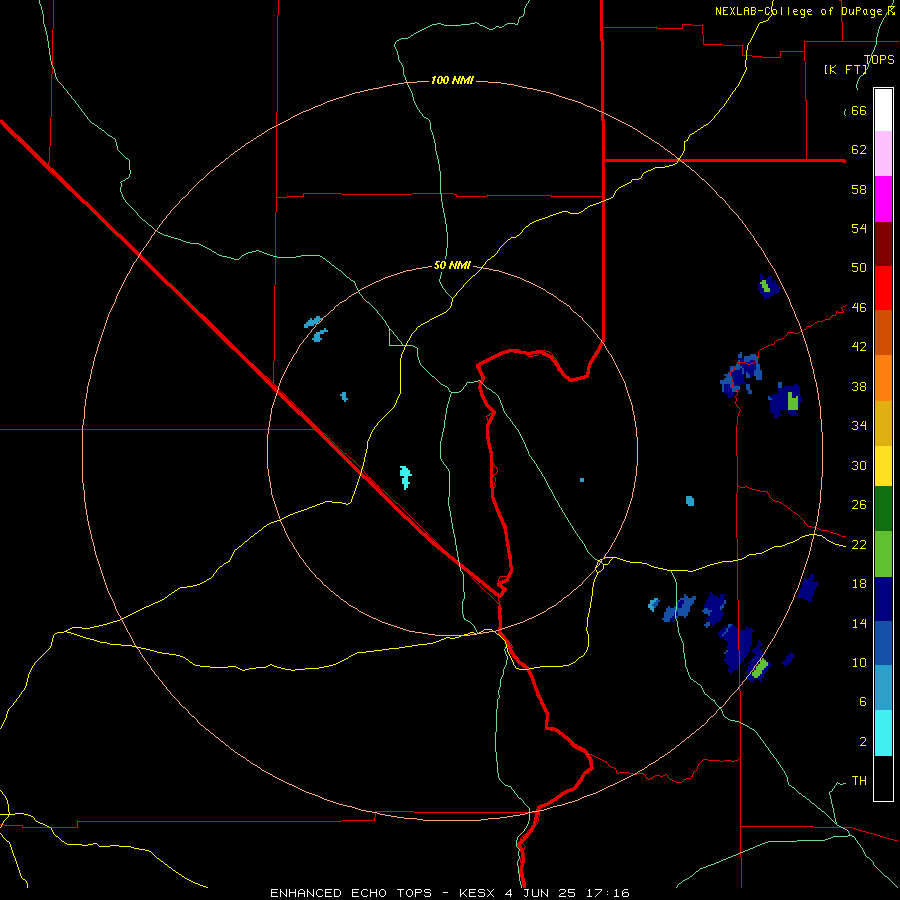This screenshot has width=900, height=900.
Task: Click the "30" legend value
Action: click(859, 465)
